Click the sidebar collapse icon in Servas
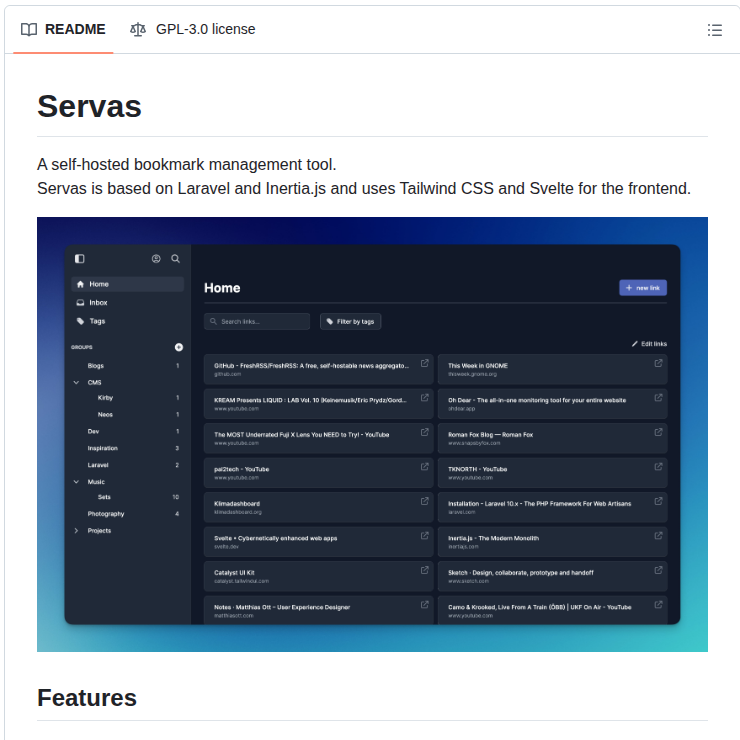 [80, 258]
